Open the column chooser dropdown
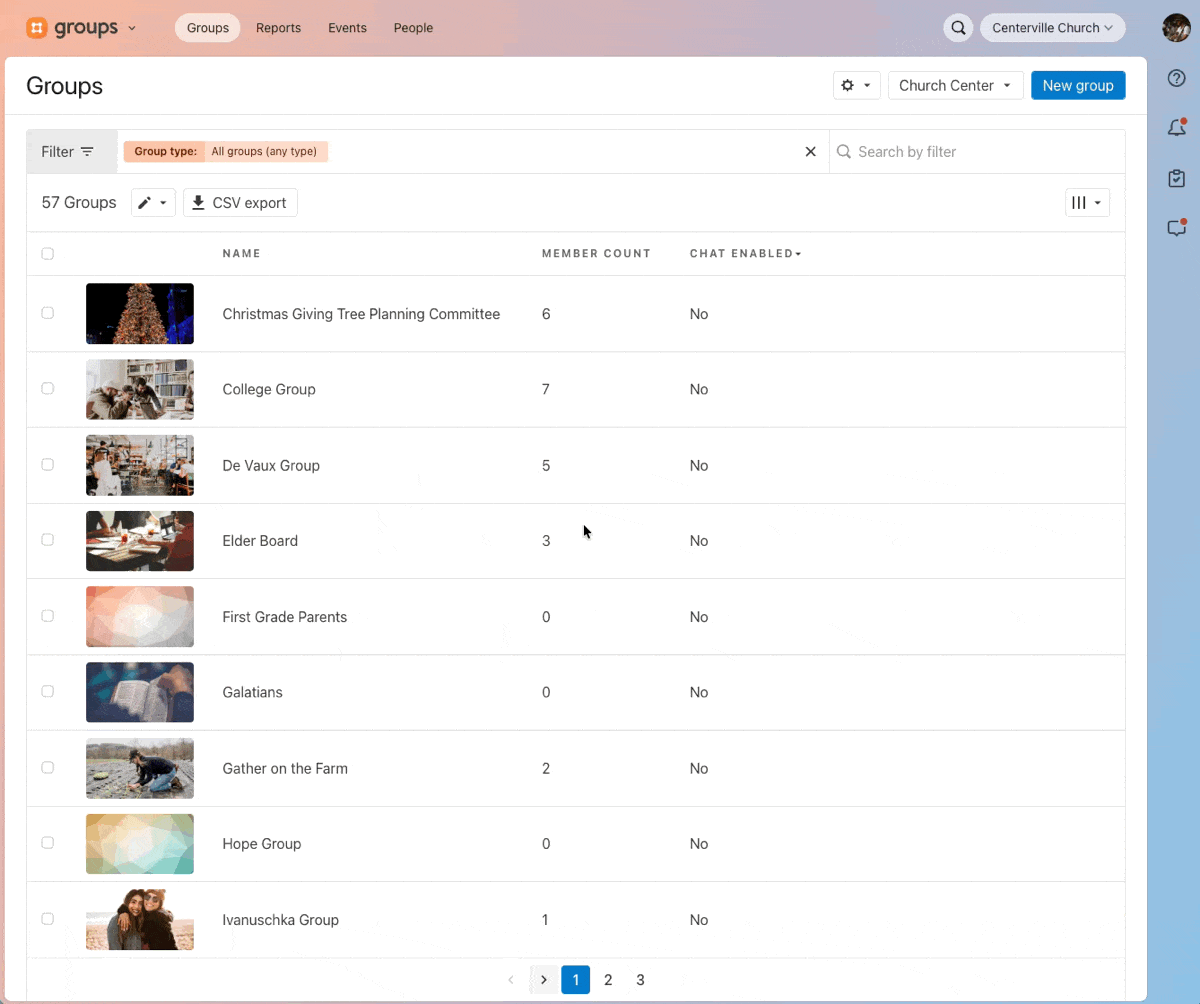 tap(1087, 203)
